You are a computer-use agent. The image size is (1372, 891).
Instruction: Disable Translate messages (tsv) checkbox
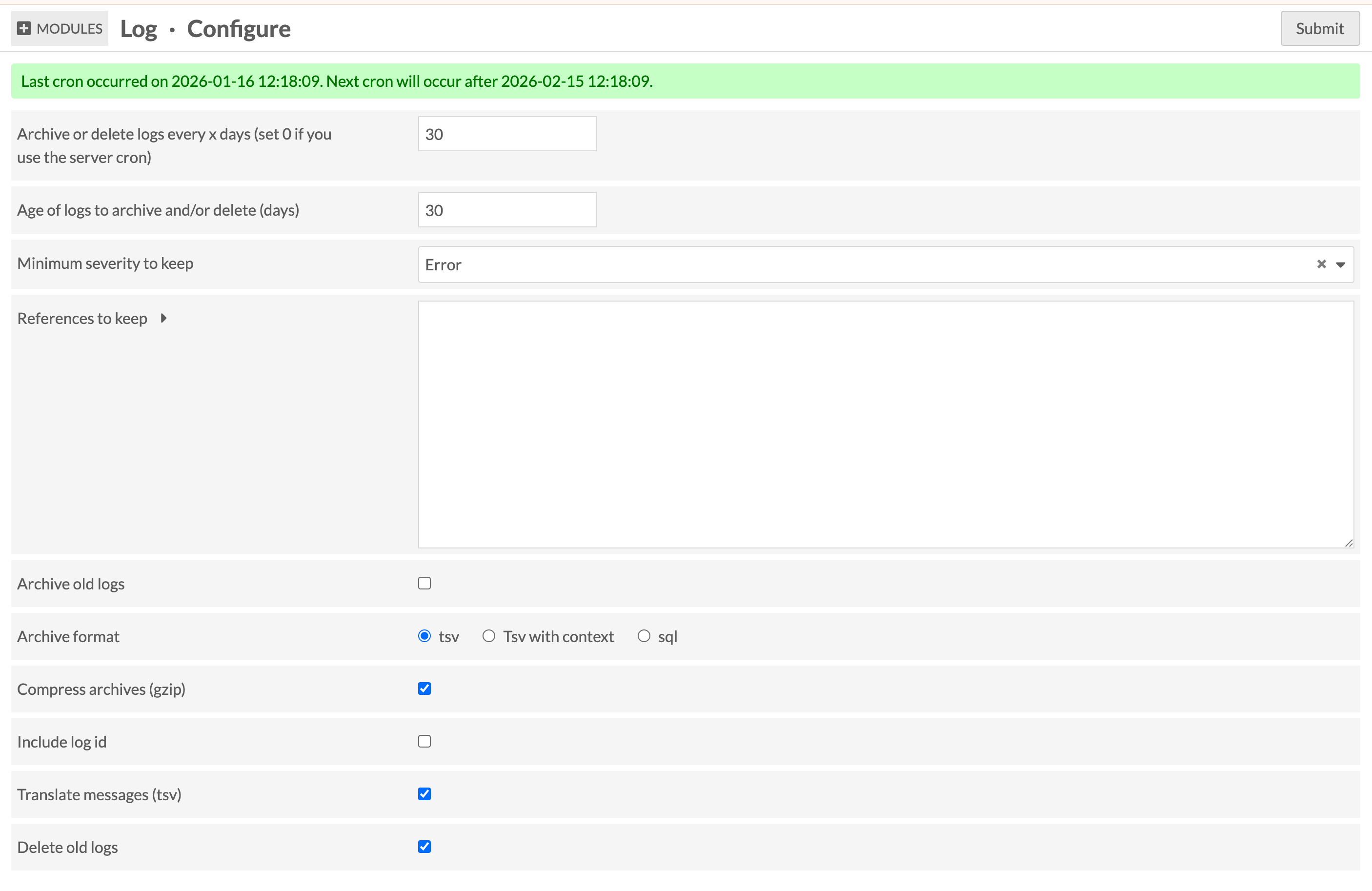pyautogui.click(x=424, y=794)
